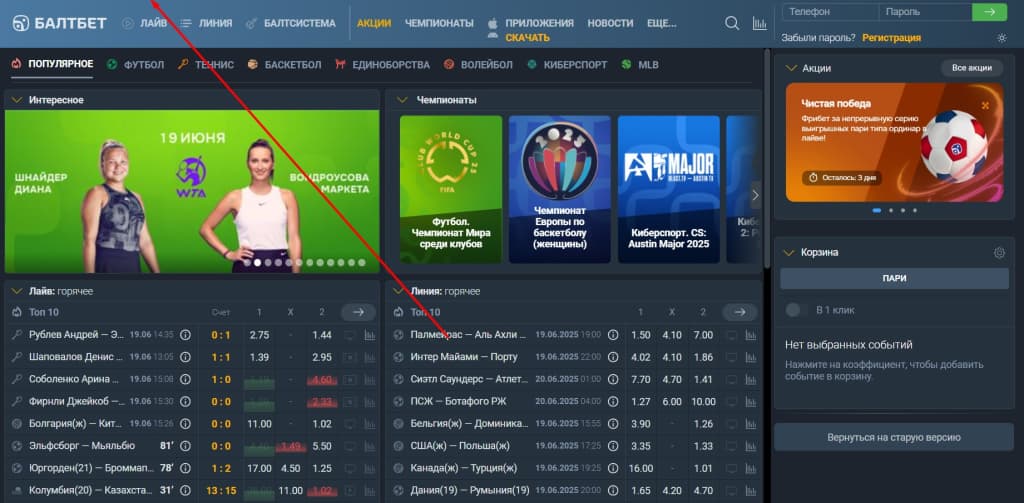
Task: Open Футбол. Чемпионат Мира среди клубов card
Action: 451,189
